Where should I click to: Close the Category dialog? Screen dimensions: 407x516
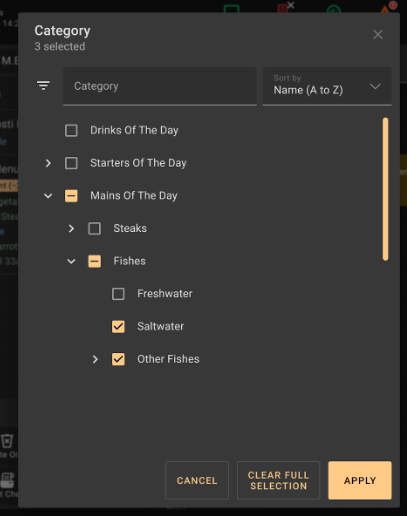click(x=378, y=34)
